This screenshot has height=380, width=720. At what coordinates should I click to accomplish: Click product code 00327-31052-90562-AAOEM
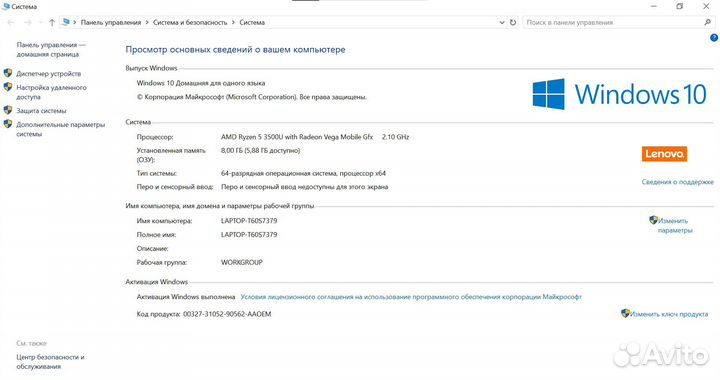click(227, 314)
